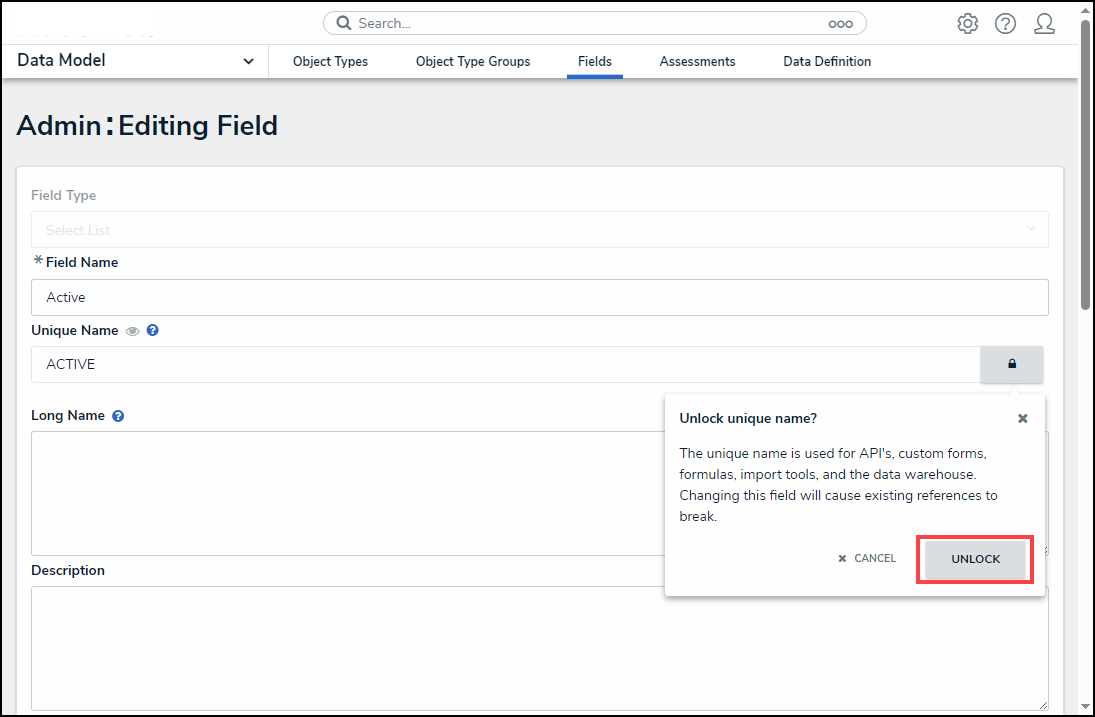Click into the Field Name input
Screen dimensions: 1095x717
tap(539, 298)
